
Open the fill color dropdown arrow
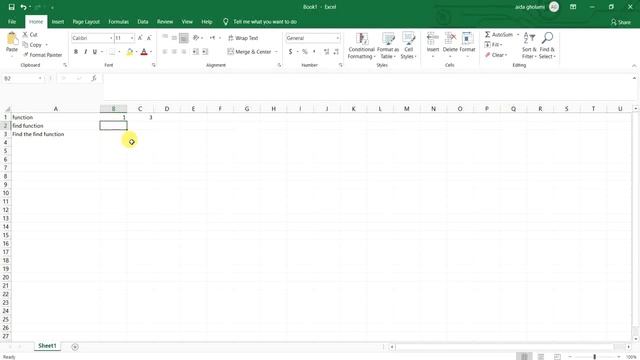pyautogui.click(x=136, y=52)
